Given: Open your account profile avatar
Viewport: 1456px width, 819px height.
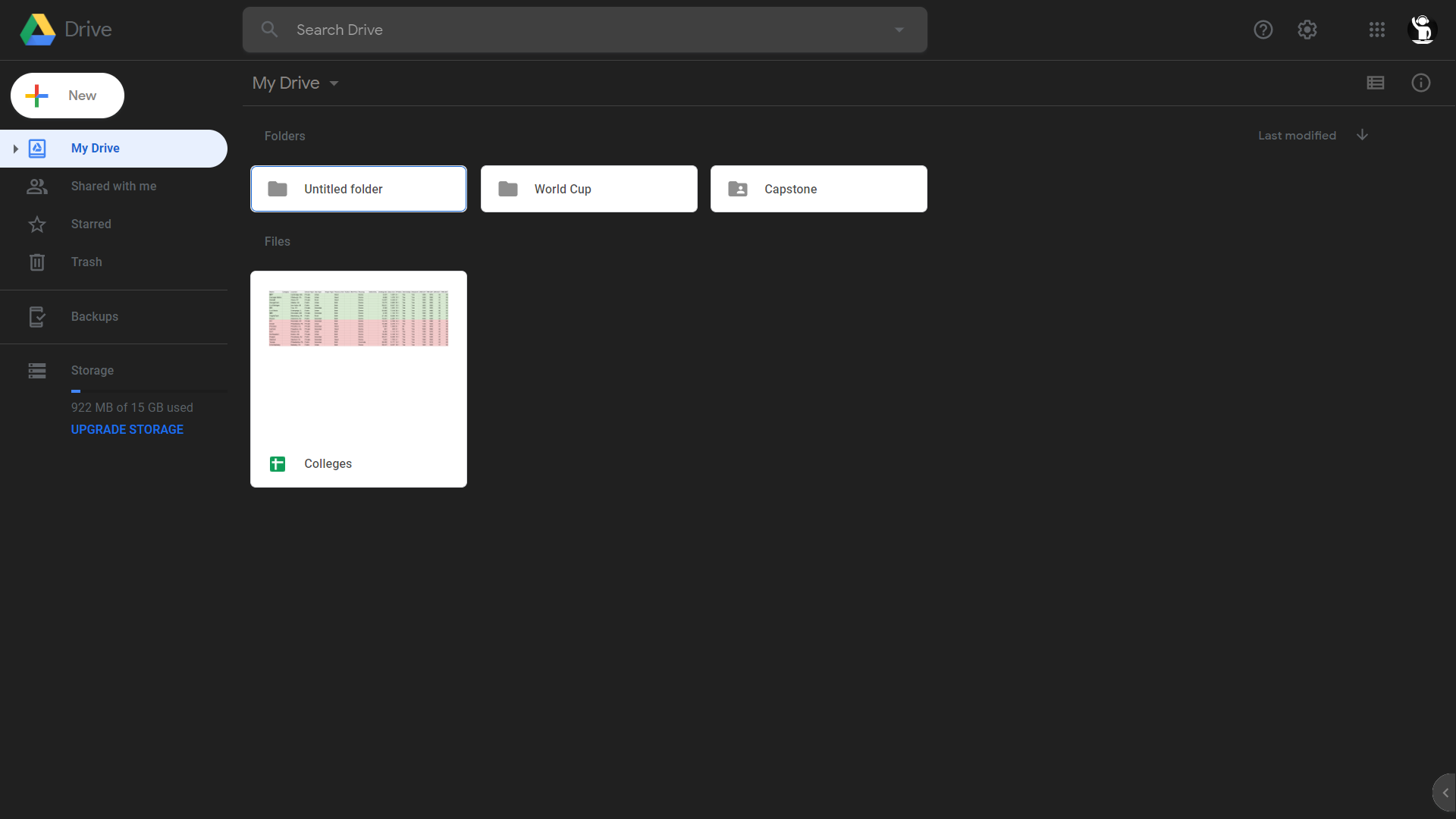Looking at the screenshot, I should 1423,30.
